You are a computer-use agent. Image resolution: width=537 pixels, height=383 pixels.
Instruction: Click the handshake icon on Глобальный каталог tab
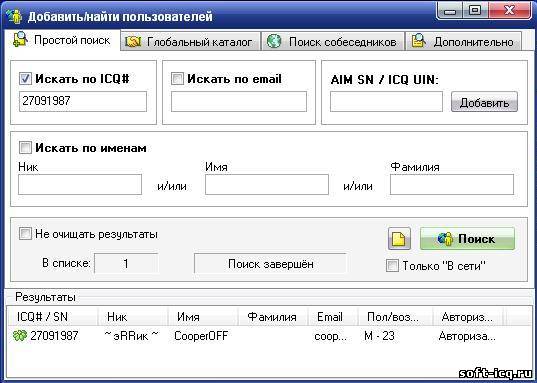click(133, 42)
